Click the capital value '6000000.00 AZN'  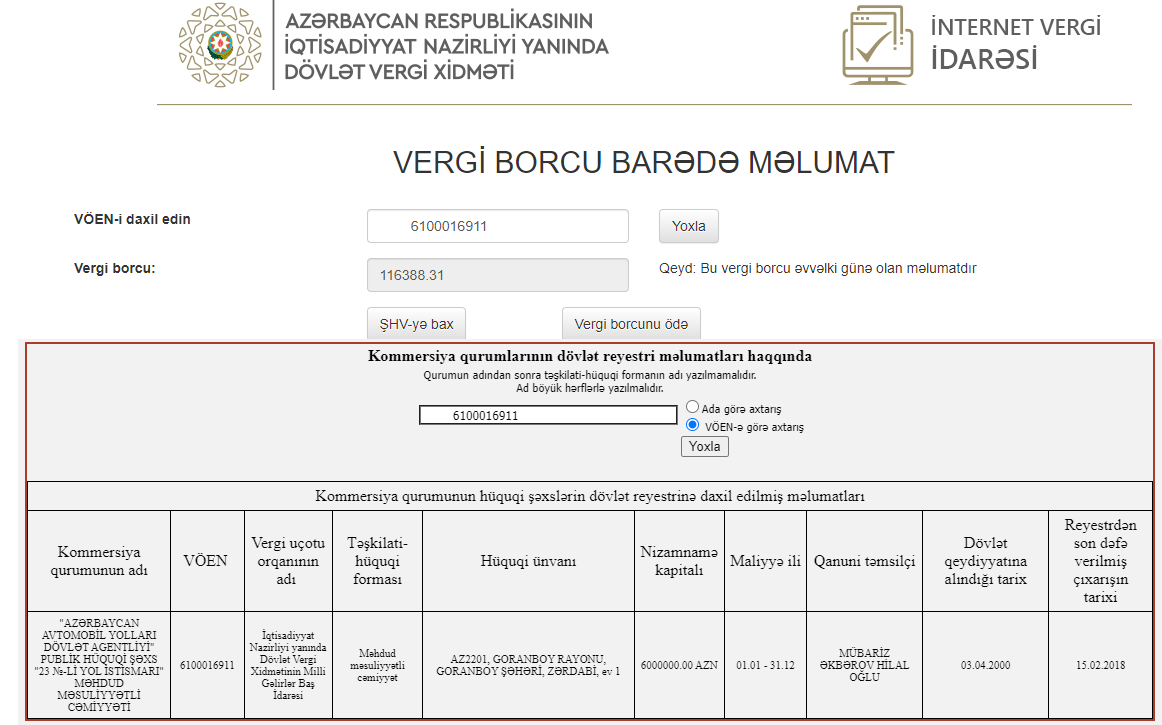(680, 665)
